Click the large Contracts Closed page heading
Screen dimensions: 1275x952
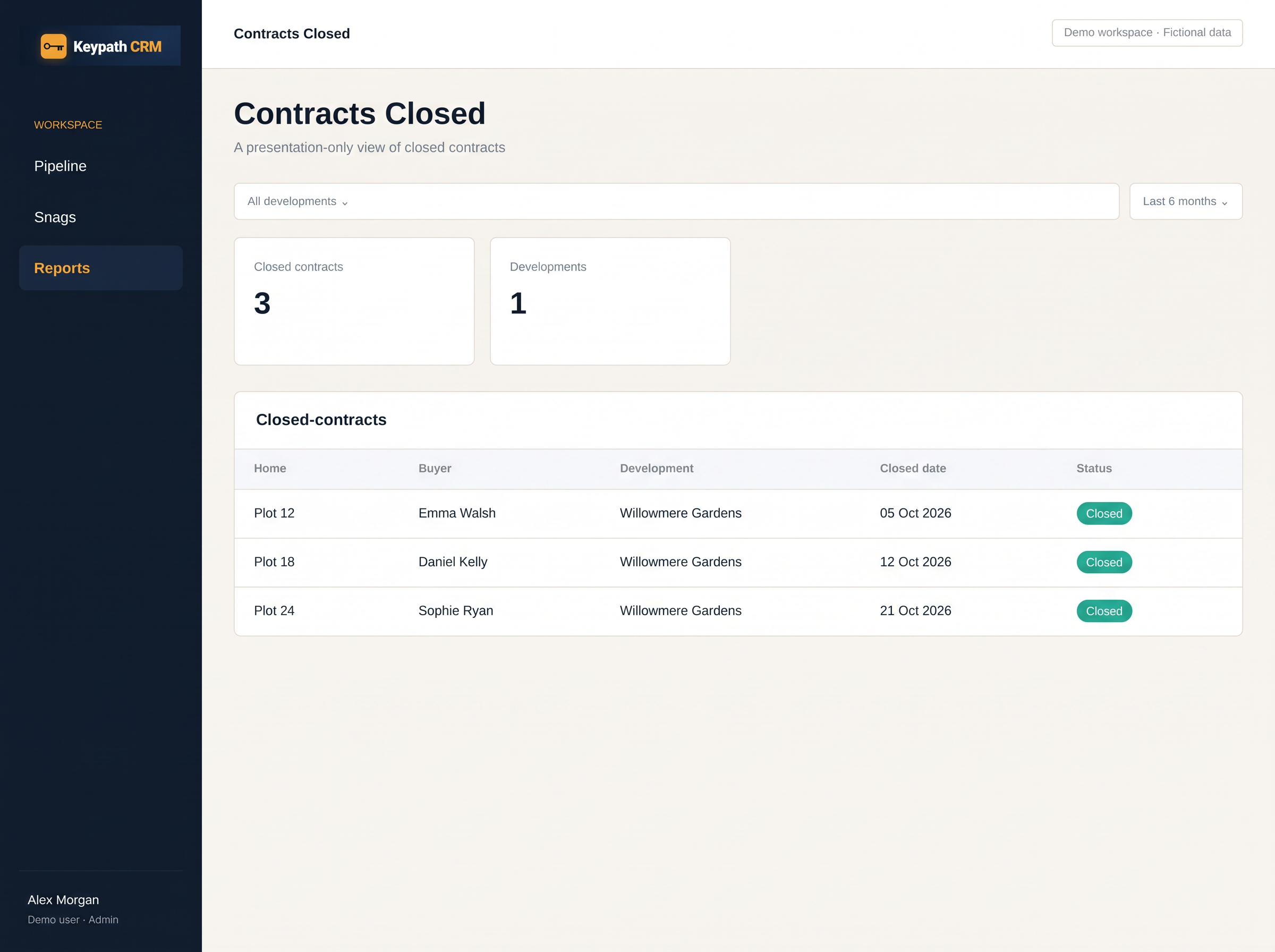tap(360, 114)
